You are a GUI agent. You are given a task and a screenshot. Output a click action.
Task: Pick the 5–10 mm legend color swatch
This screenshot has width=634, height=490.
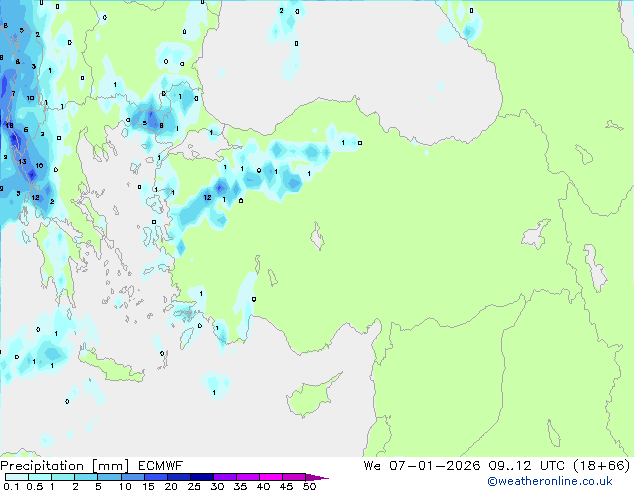tap(109, 477)
